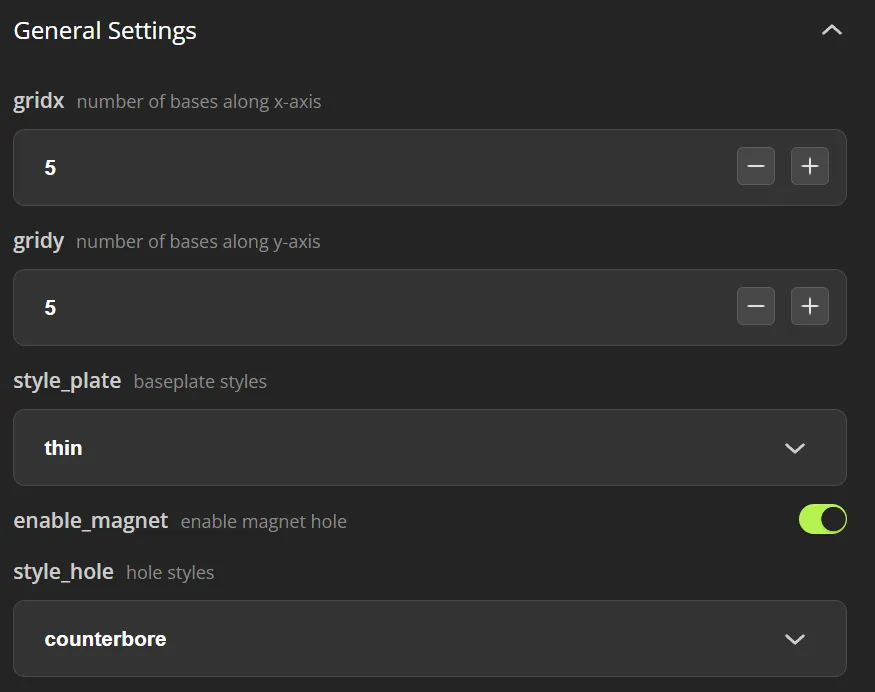
Task: Open the hole styles dropdown showing counterbore
Action: [x=430, y=638]
